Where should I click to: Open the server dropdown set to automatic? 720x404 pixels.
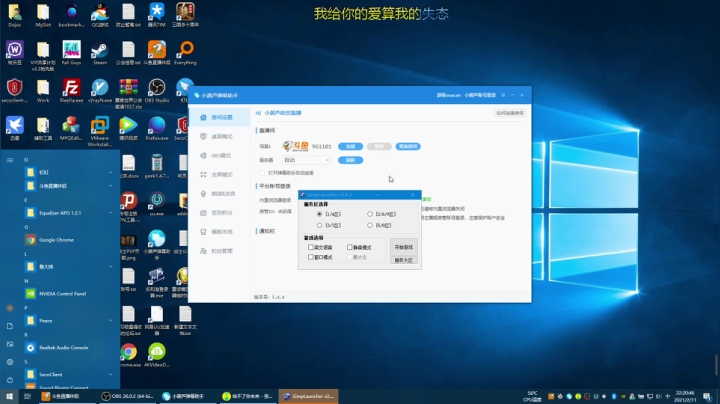[306, 160]
